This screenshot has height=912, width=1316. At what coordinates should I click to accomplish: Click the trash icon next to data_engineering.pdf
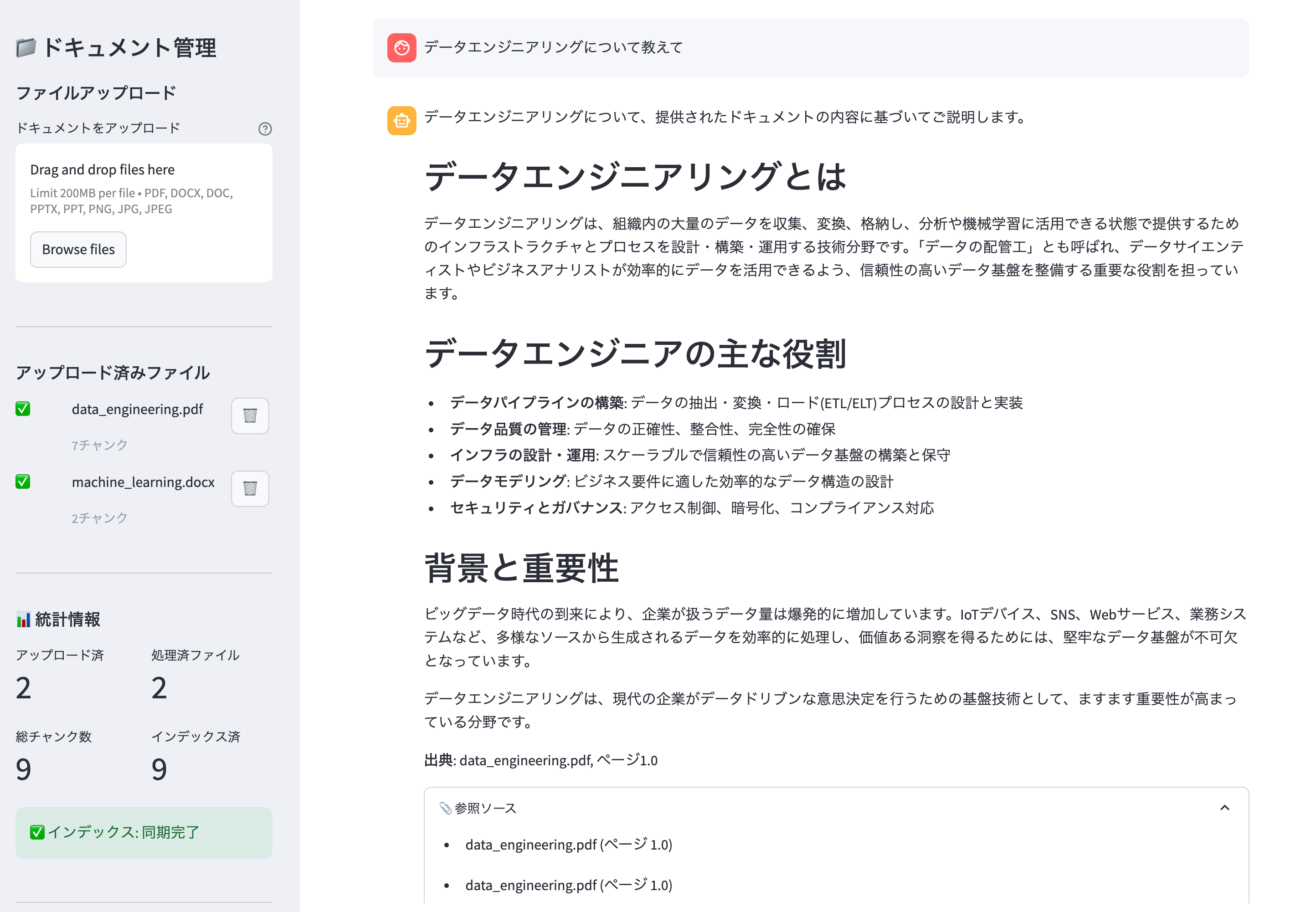point(250,416)
